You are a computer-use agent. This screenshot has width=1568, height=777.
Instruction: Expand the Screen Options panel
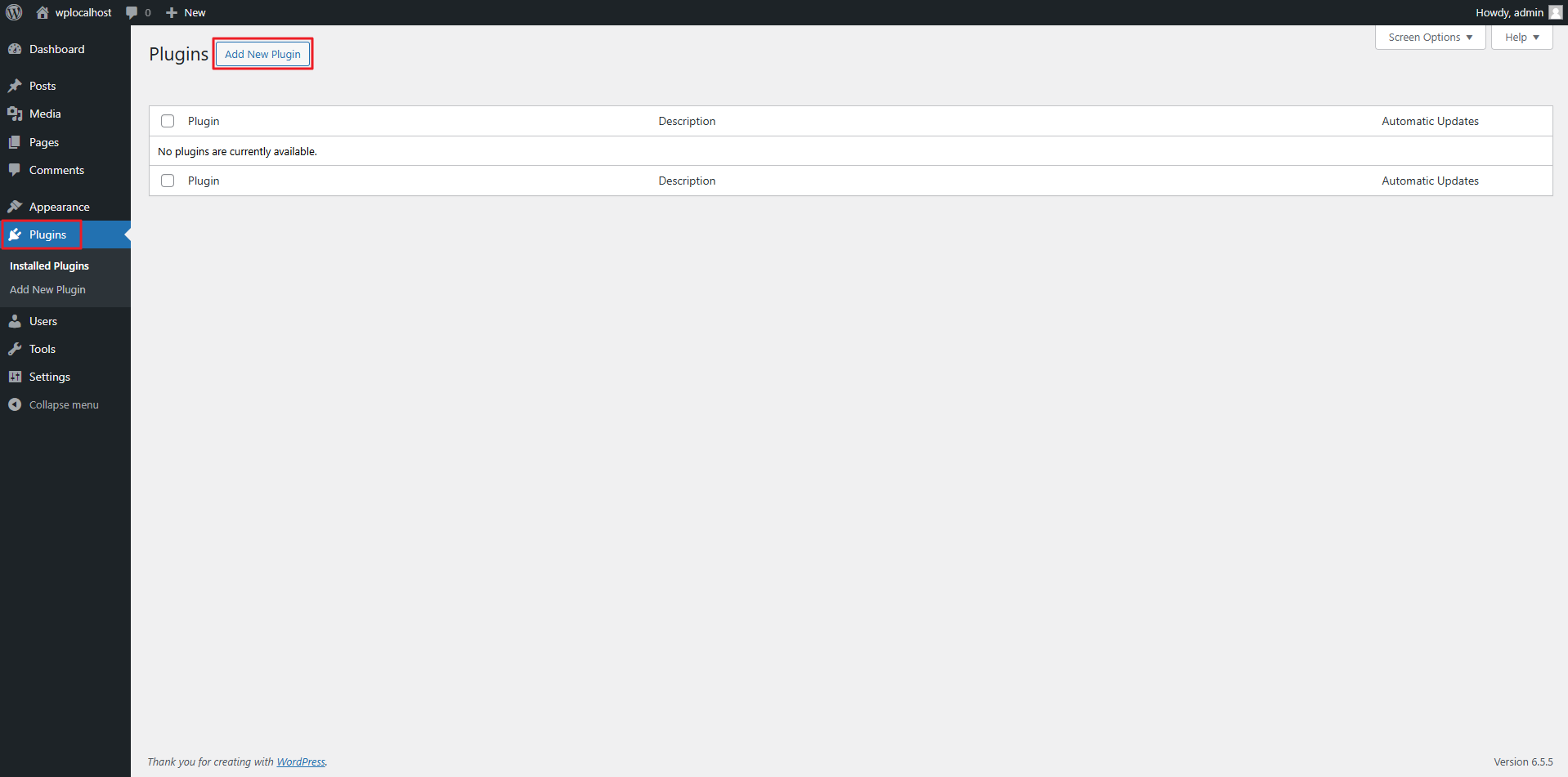(x=1430, y=38)
